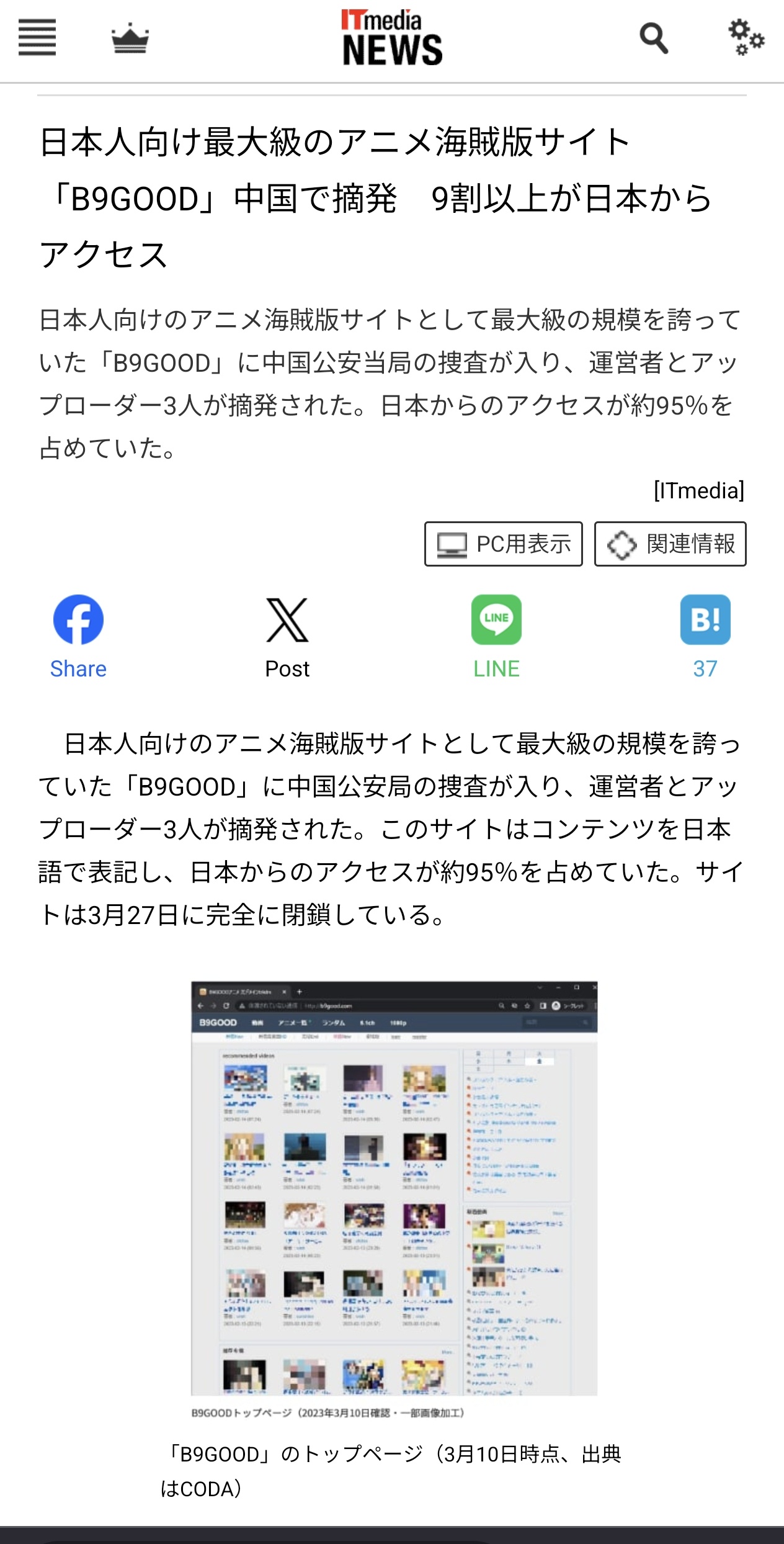The height and width of the screenshot is (1544, 784).
Task: Click the Post text label
Action: (x=287, y=668)
